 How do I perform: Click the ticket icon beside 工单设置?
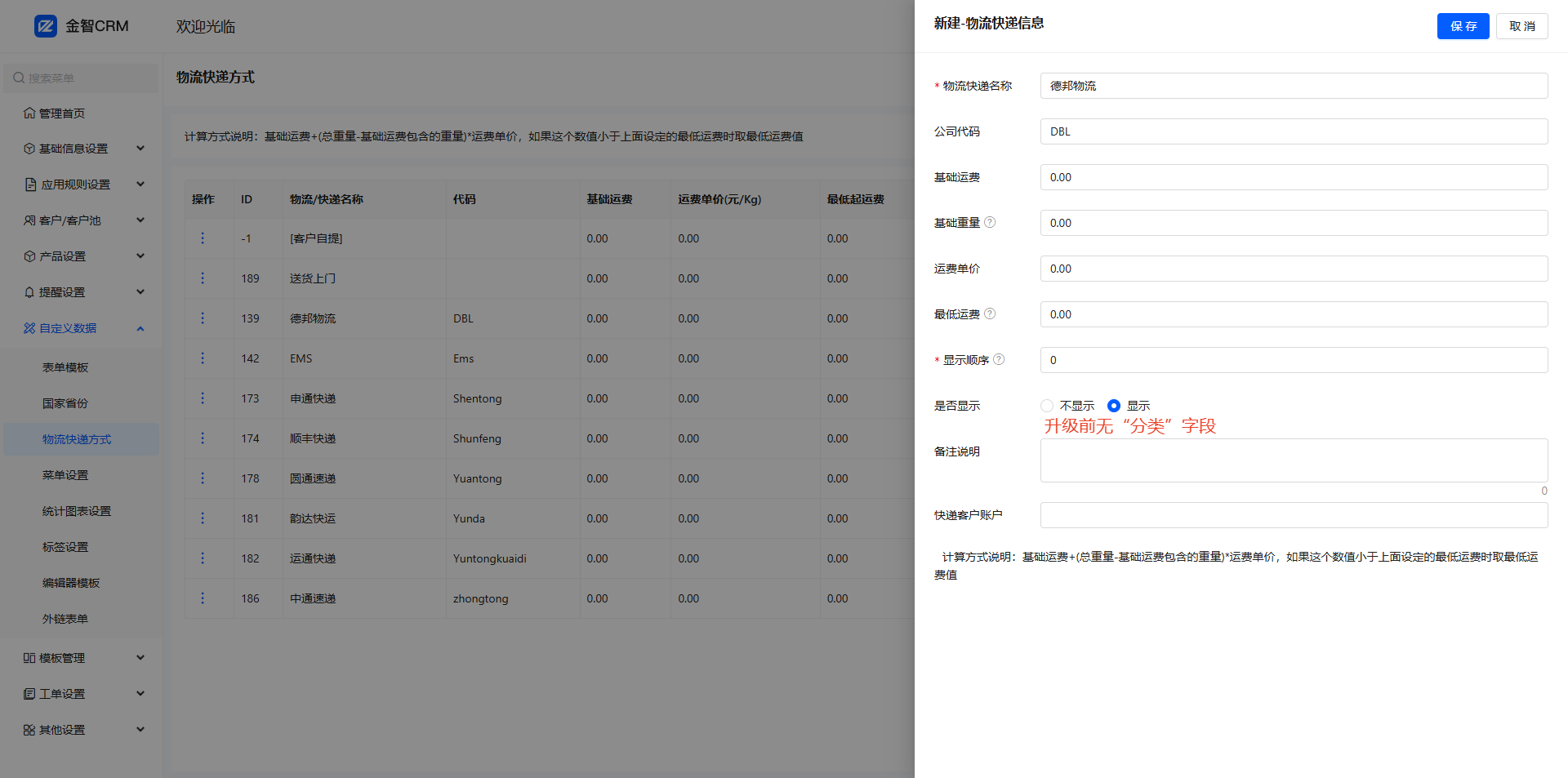tap(29, 694)
